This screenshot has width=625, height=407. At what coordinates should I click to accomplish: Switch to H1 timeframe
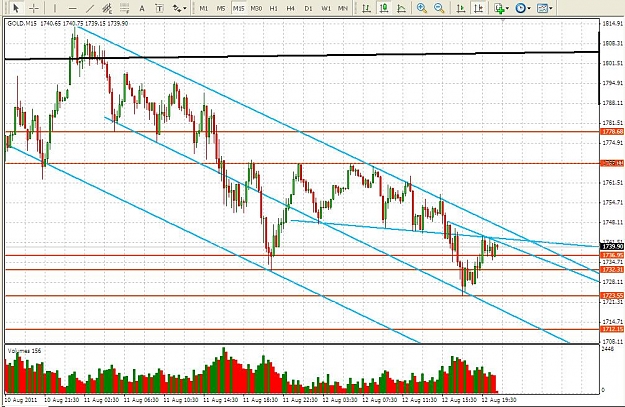273,8
